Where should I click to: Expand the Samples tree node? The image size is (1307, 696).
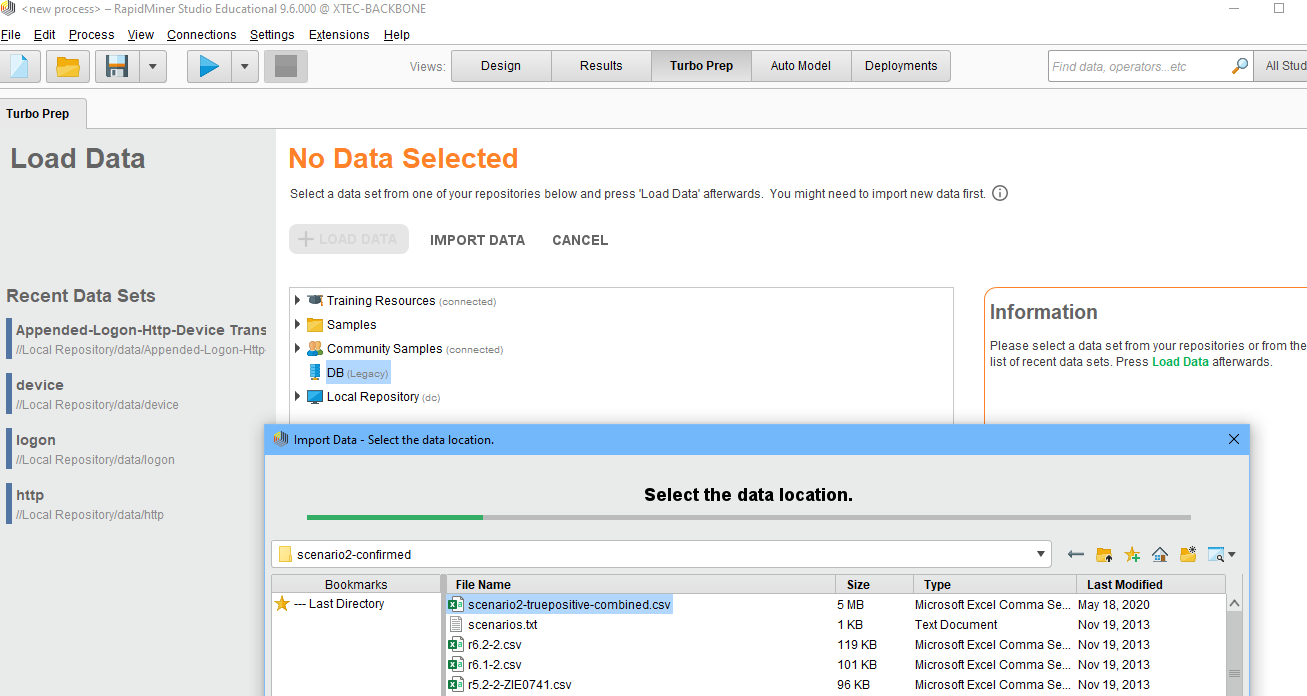(x=297, y=324)
